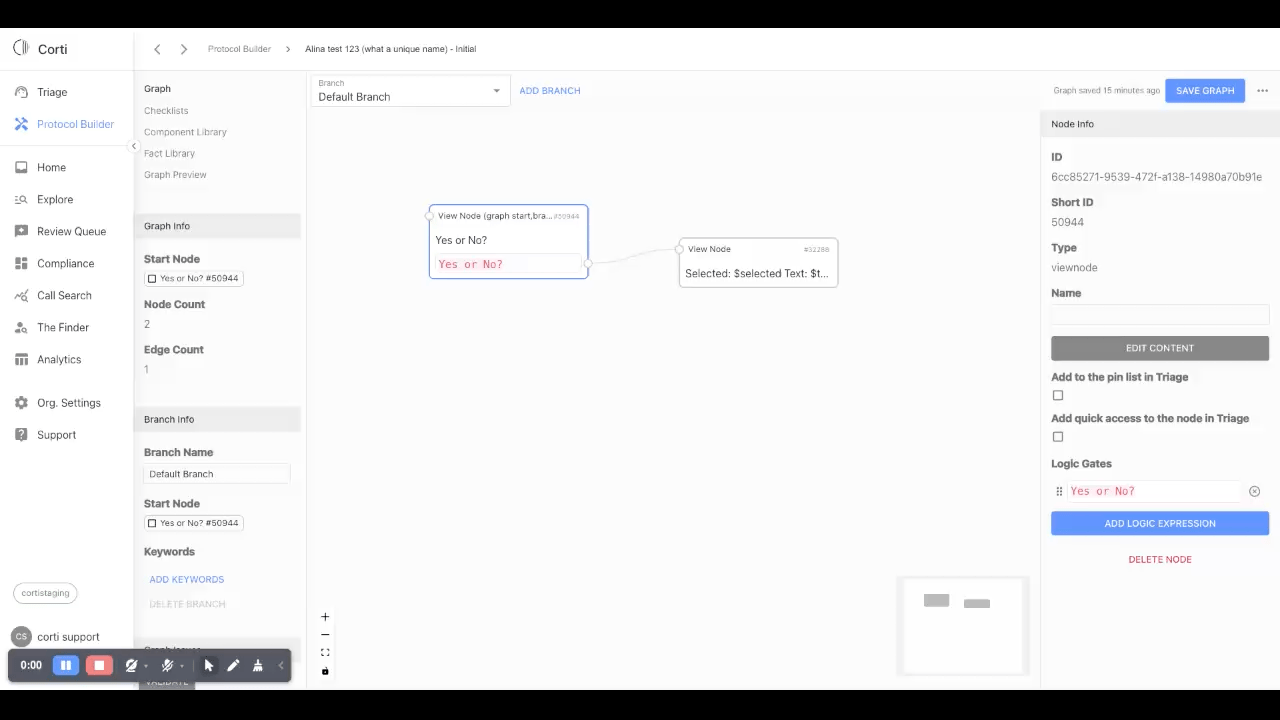Open the three-dot menu beside Save Graph
Image resolution: width=1280 pixels, height=720 pixels.
1262,91
